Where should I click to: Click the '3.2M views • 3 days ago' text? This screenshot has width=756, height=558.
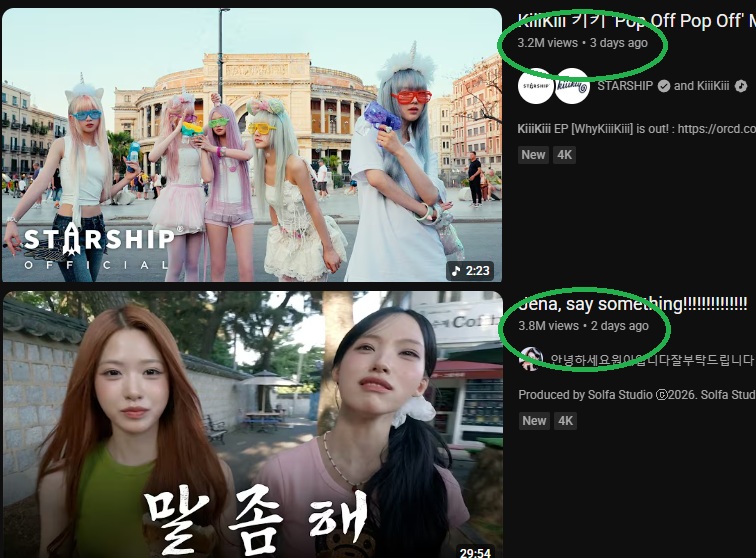(582, 43)
